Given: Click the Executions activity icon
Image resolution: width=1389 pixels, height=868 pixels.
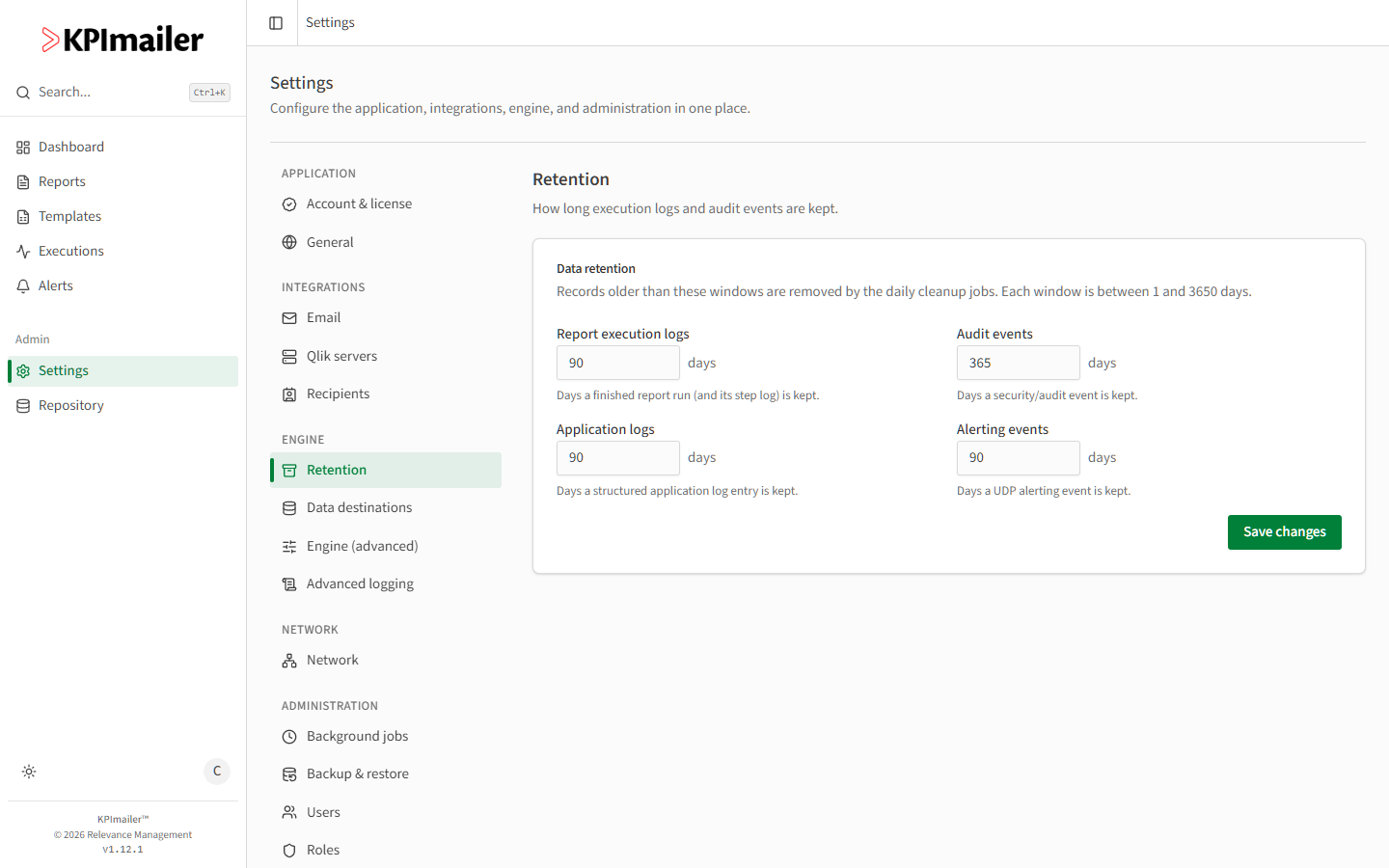Looking at the screenshot, I should 23,252.
